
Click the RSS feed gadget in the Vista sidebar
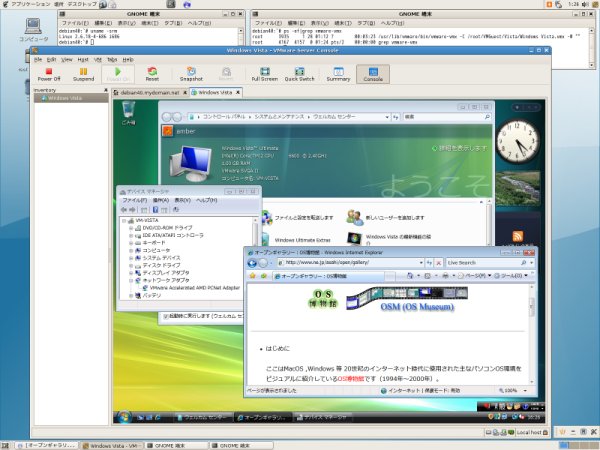(517, 236)
